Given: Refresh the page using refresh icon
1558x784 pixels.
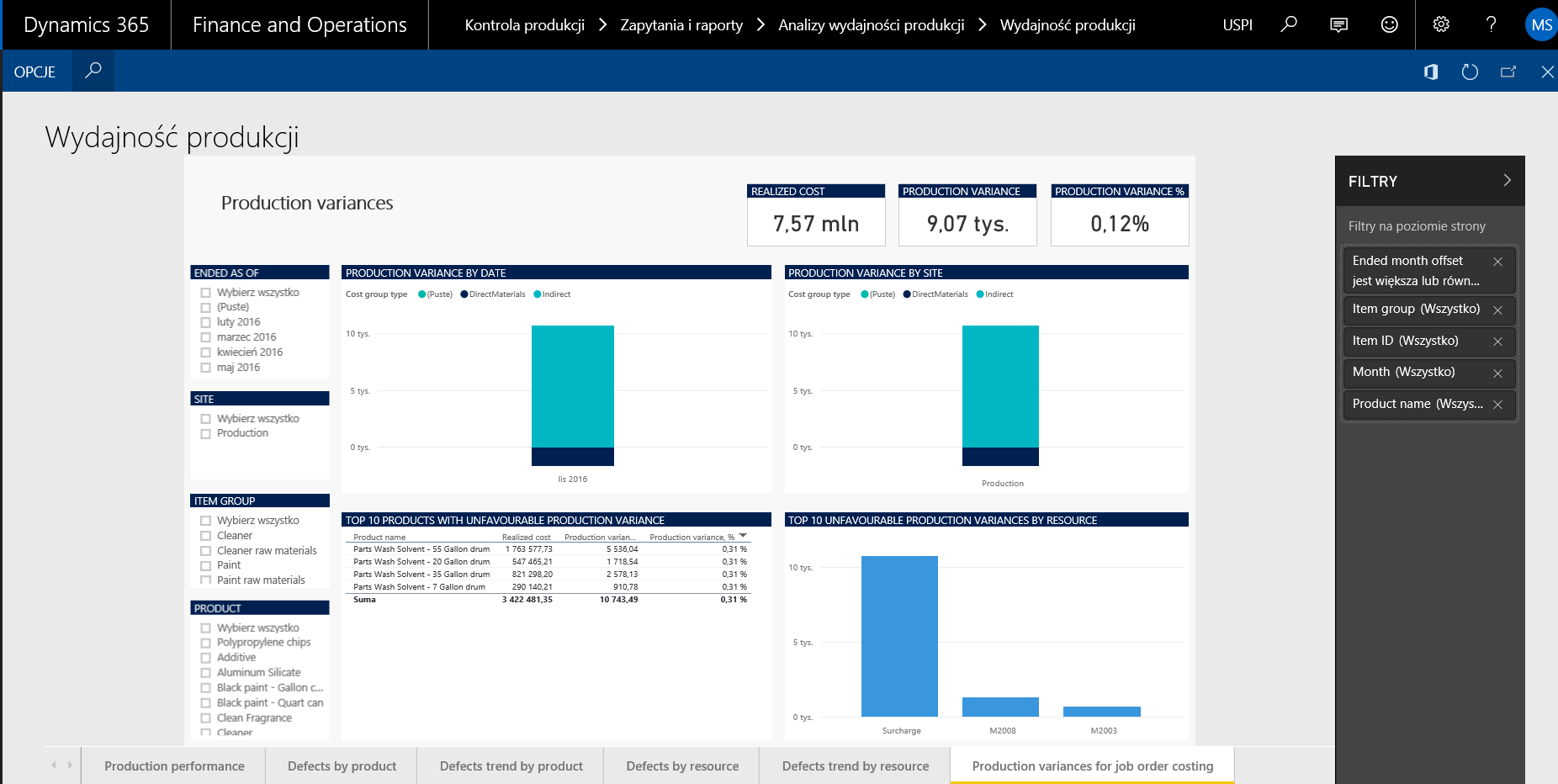Looking at the screenshot, I should (x=1470, y=72).
